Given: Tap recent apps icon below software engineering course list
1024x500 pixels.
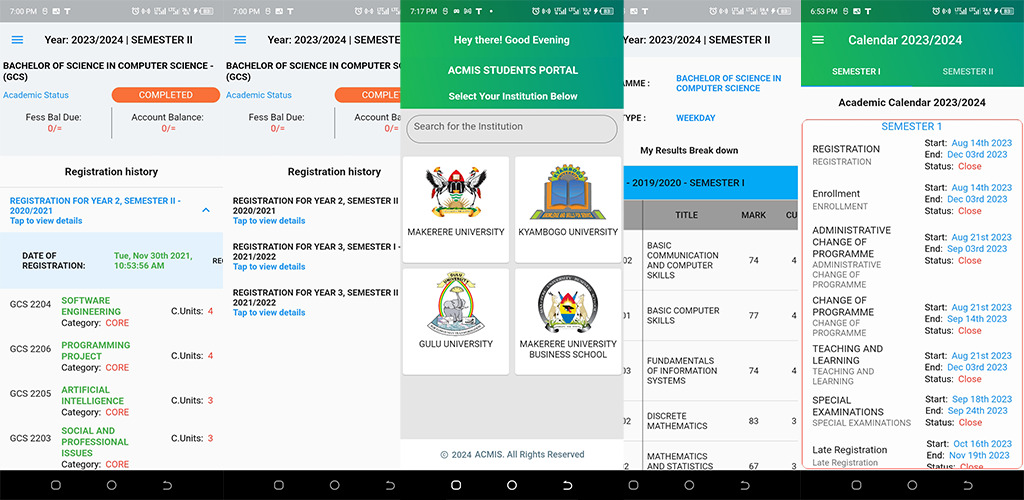Looking at the screenshot, I should pyautogui.click(x=56, y=485).
